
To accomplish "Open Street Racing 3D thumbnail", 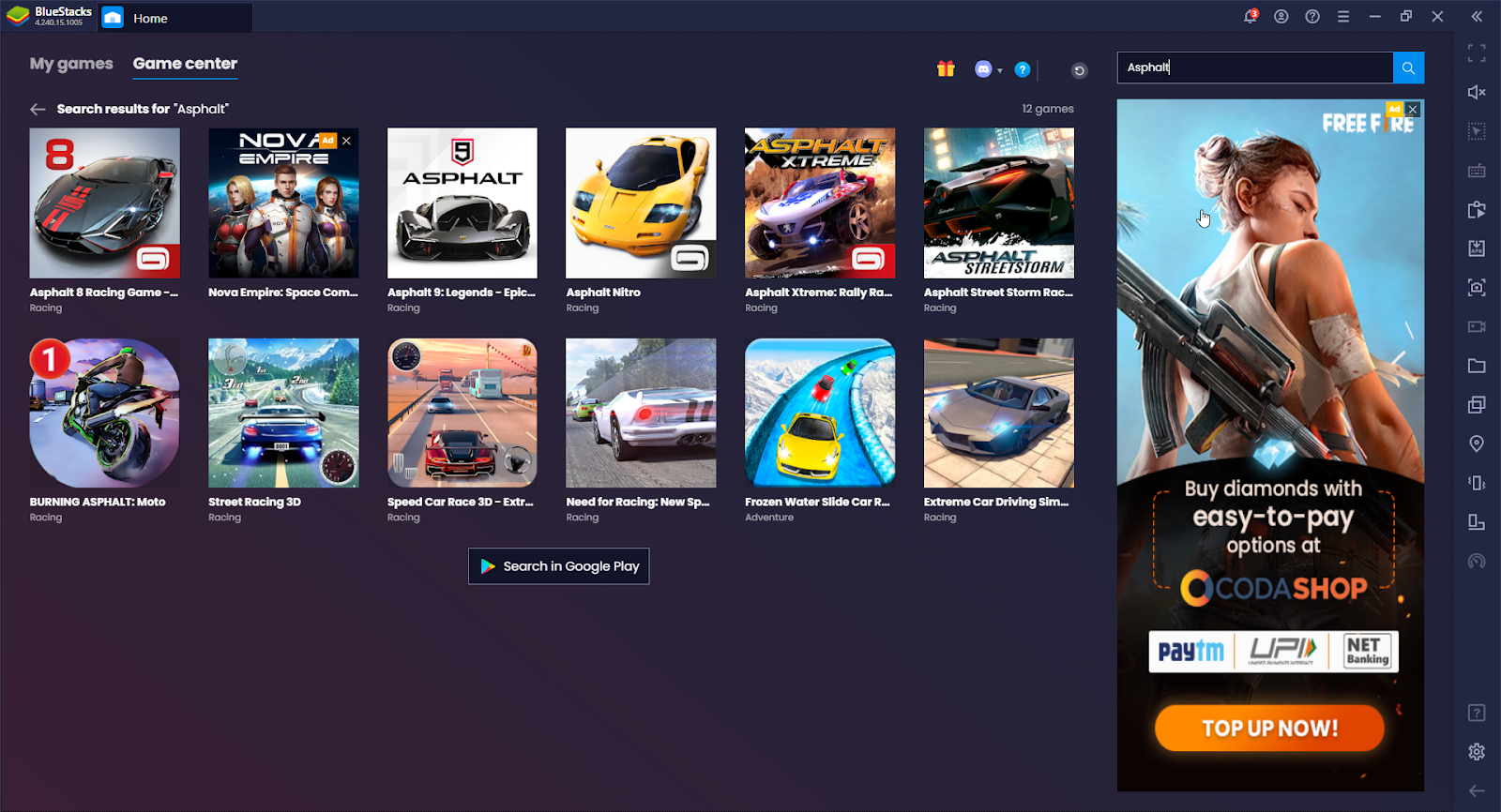I will tap(283, 413).
